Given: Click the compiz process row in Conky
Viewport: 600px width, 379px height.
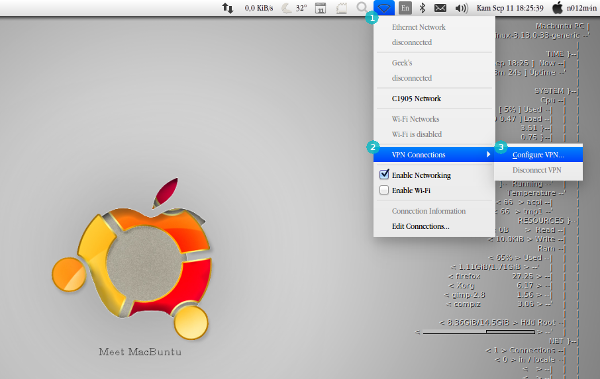Looking at the screenshot, I should click(499, 304).
